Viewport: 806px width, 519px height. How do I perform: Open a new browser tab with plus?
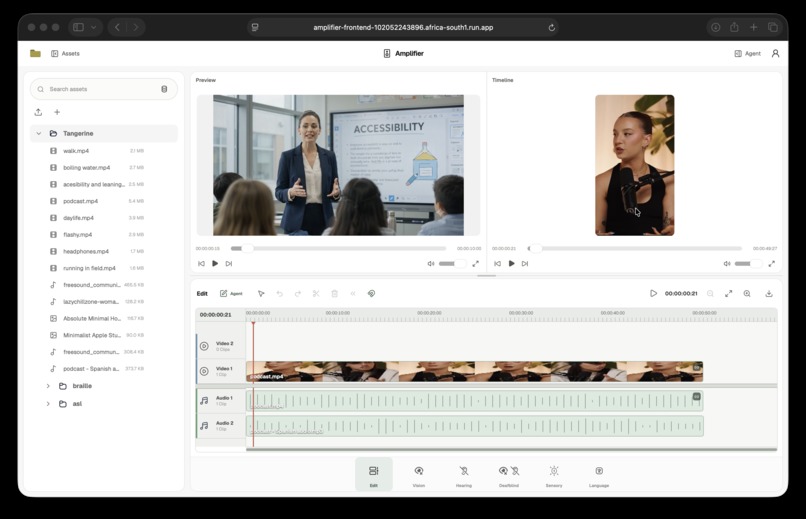754,27
